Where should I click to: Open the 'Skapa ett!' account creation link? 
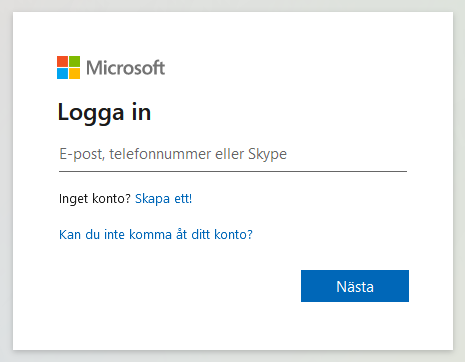(x=163, y=199)
